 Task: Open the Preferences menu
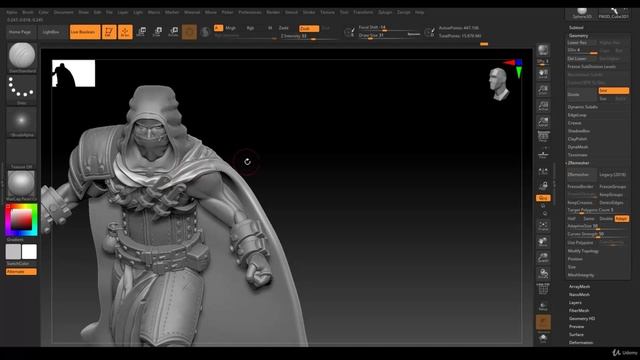[x=250, y=12]
